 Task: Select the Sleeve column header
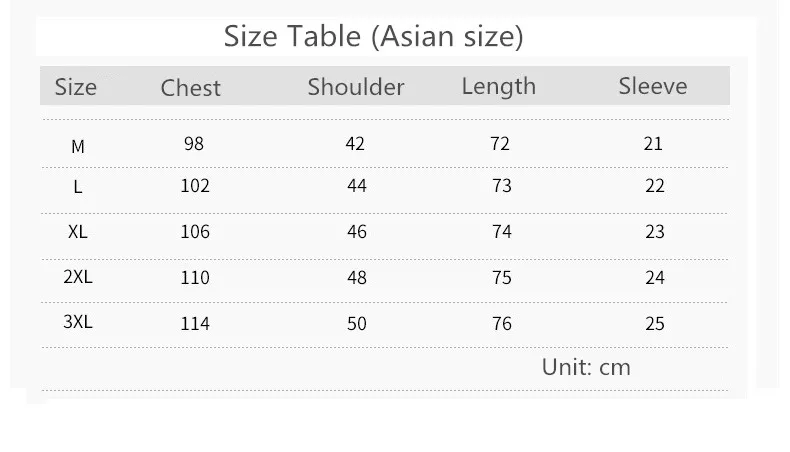[x=653, y=86]
